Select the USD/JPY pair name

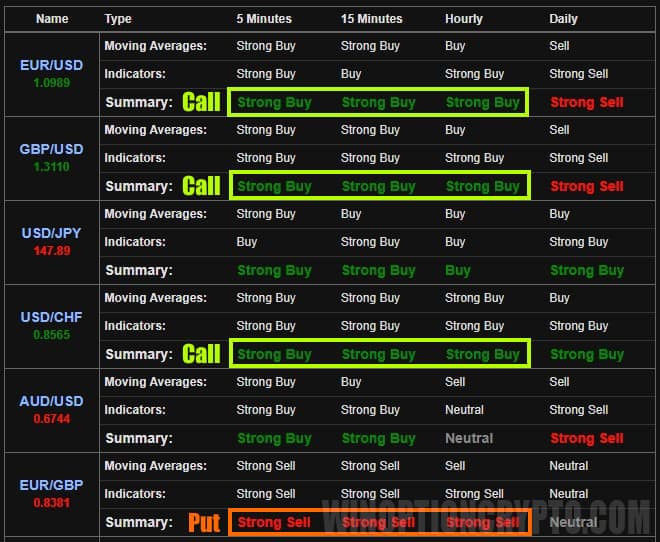pos(52,233)
